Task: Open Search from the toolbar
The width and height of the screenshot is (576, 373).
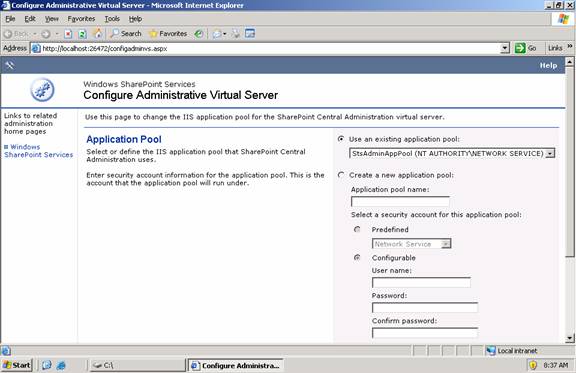Action: pyautogui.click(x=126, y=33)
